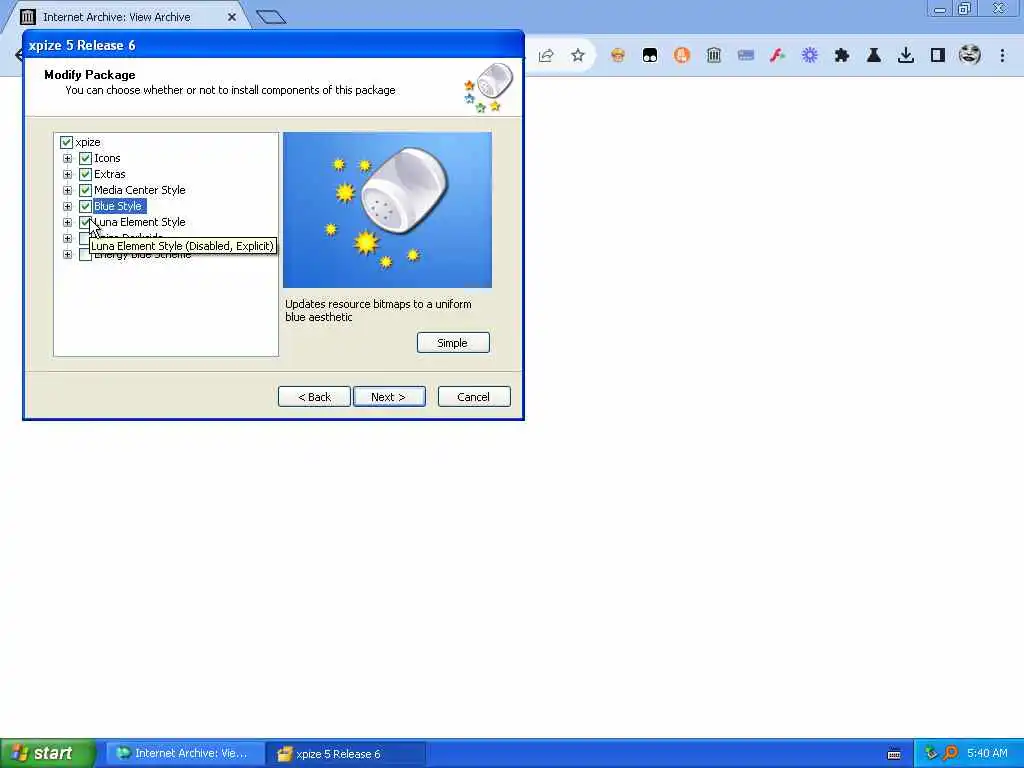Click the magnifier tray icon
The width and height of the screenshot is (1024, 768).
coord(950,753)
